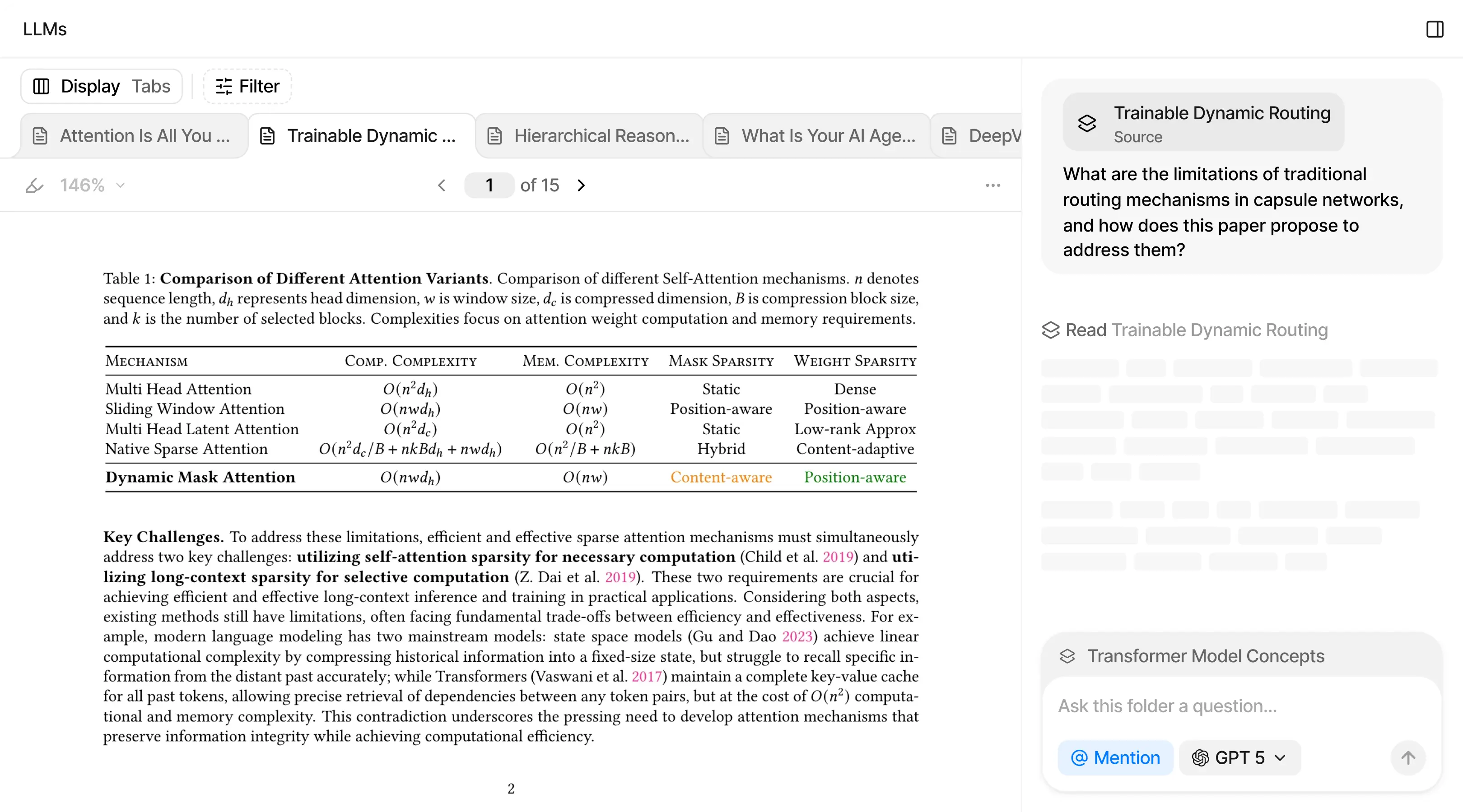This screenshot has width=1463, height=812.
Task: Click the Filter icon
Action: click(224, 86)
